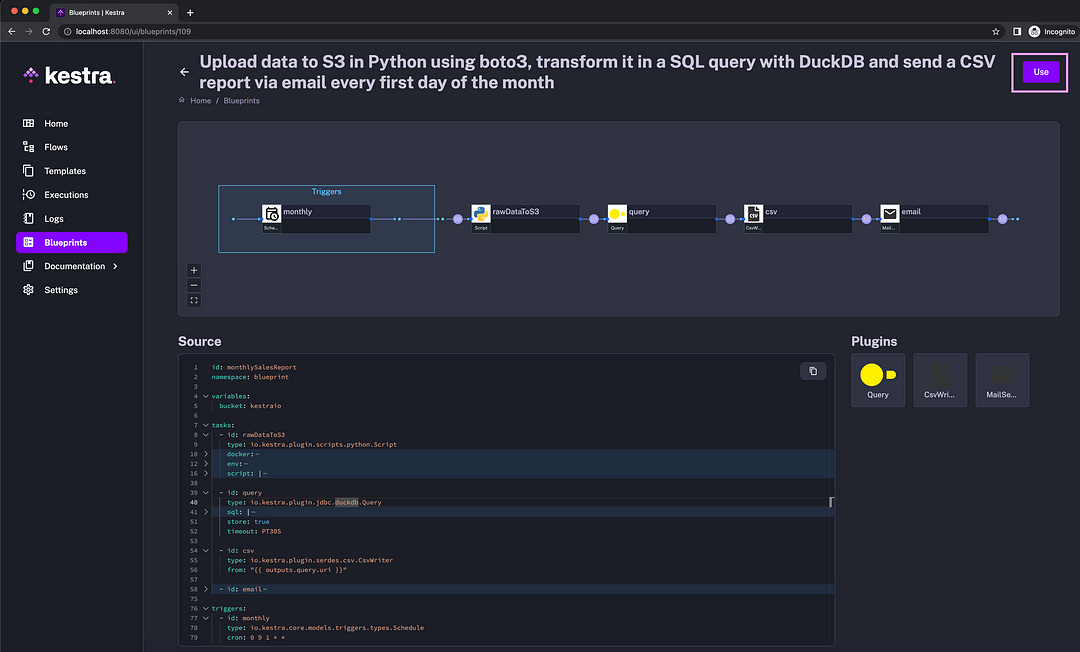Expand the Documentation submenu chevron
The image size is (1080, 652).
pos(115,266)
